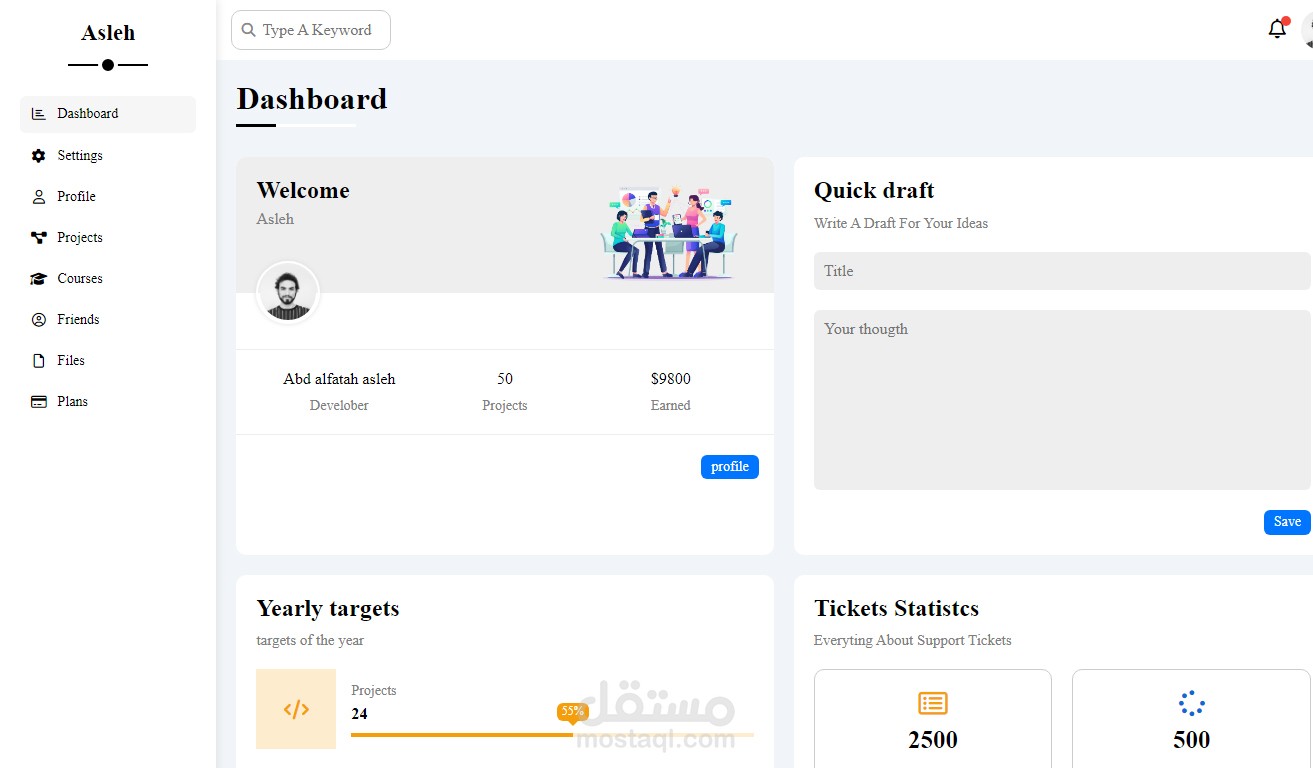Viewport: 1313px width, 768px height.
Task: Click the Courses graduation cap icon
Action: tap(39, 279)
